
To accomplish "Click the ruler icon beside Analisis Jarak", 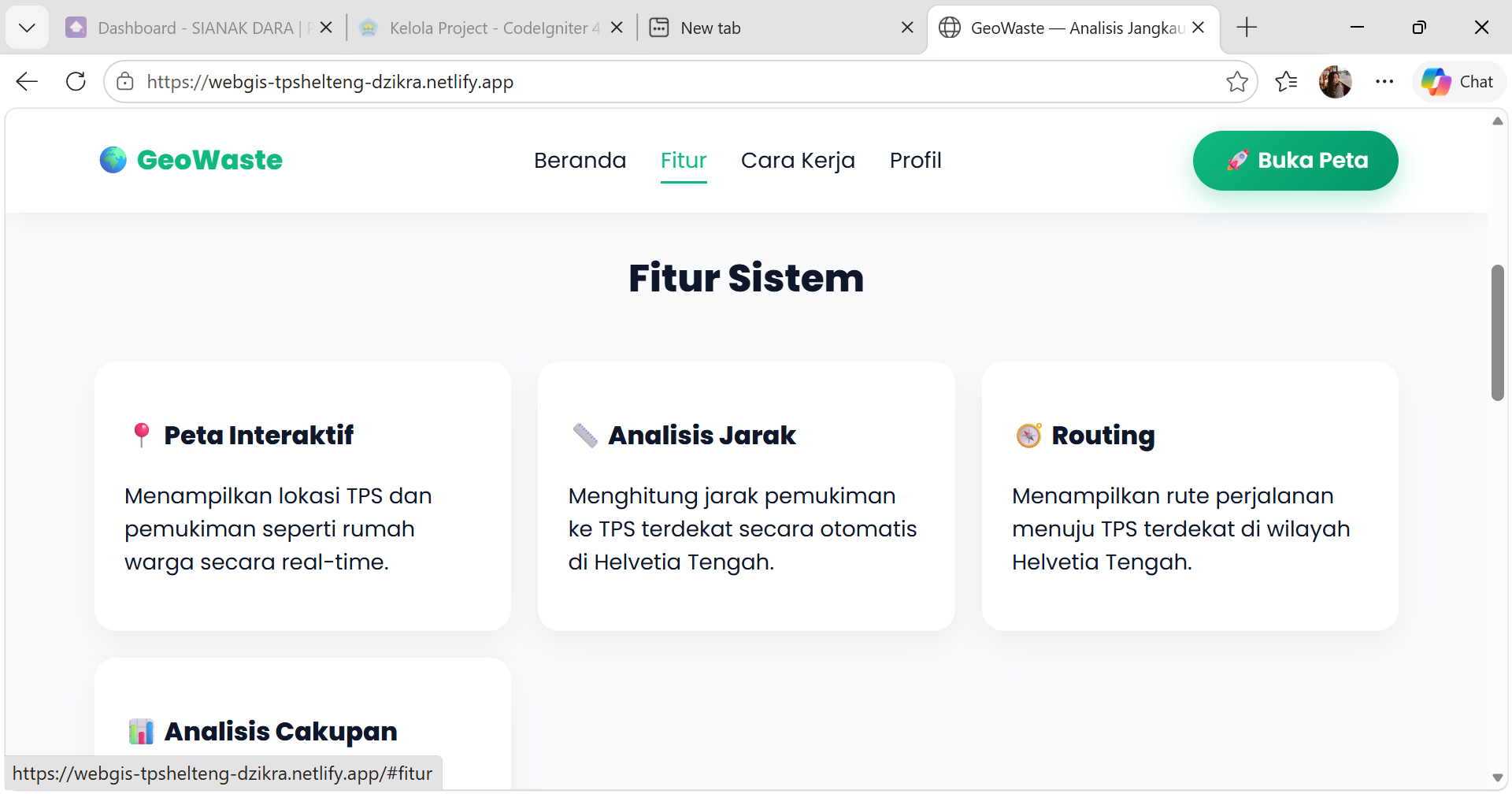I will coord(585,435).
